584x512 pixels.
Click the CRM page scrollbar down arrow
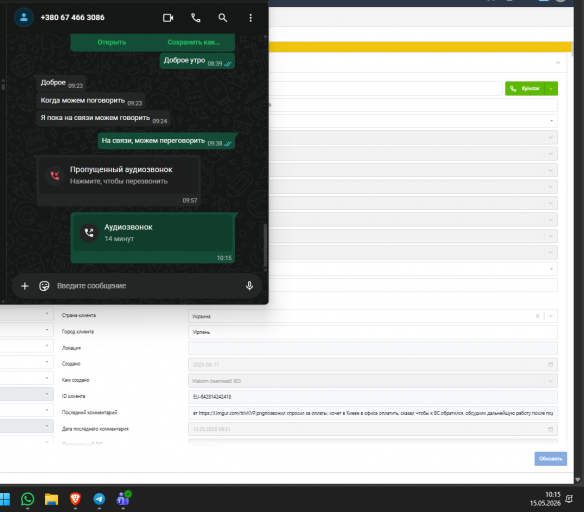578,480
